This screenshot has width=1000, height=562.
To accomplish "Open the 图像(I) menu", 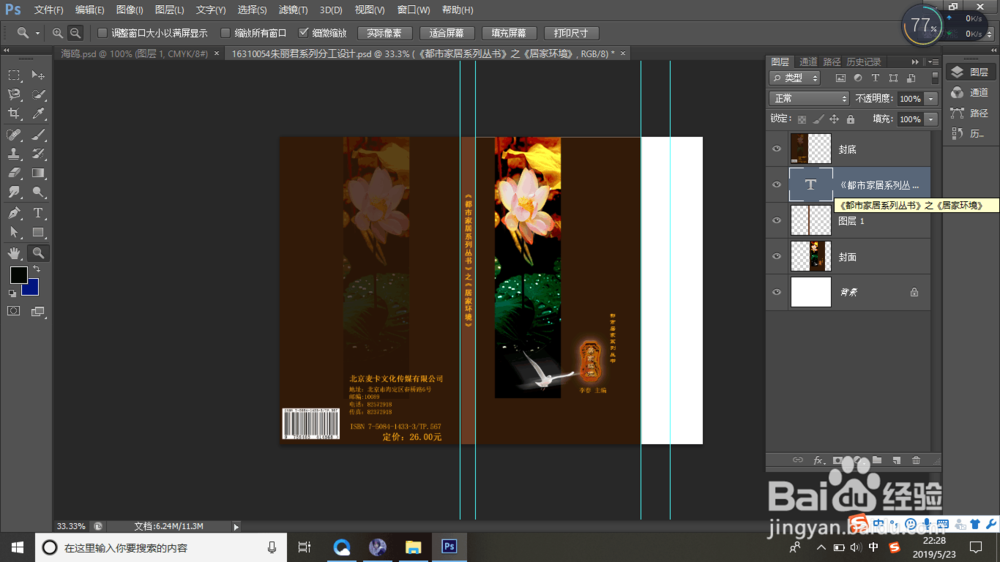I will (x=129, y=10).
